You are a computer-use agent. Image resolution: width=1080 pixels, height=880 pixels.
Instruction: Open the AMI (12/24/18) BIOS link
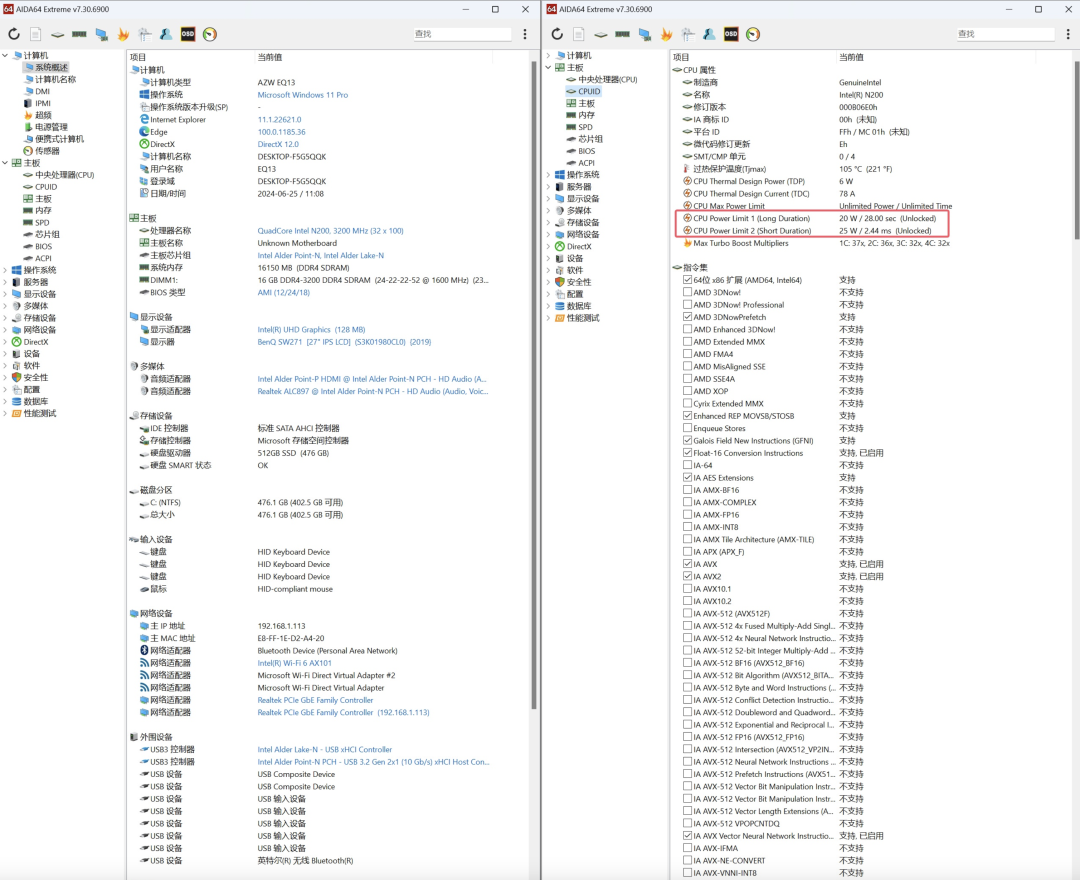pyautogui.click(x=283, y=292)
